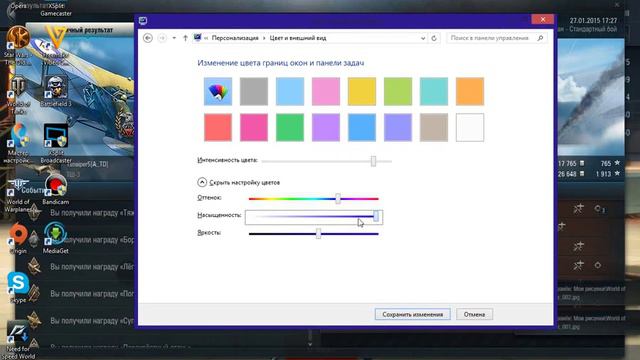Viewport: 640px width, 360px height.
Task: Pick the lavender purple swatch
Action: point(326,127)
